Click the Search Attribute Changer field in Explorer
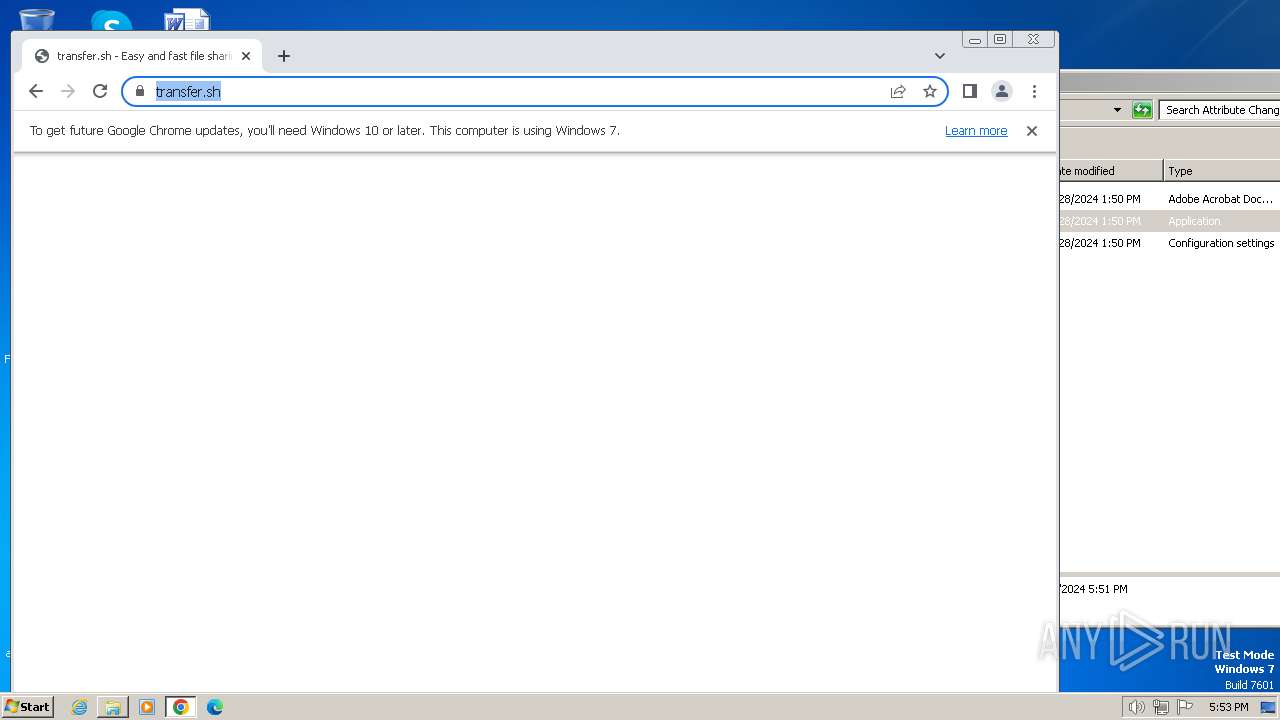Image resolution: width=1280 pixels, height=720 pixels. (x=1220, y=110)
